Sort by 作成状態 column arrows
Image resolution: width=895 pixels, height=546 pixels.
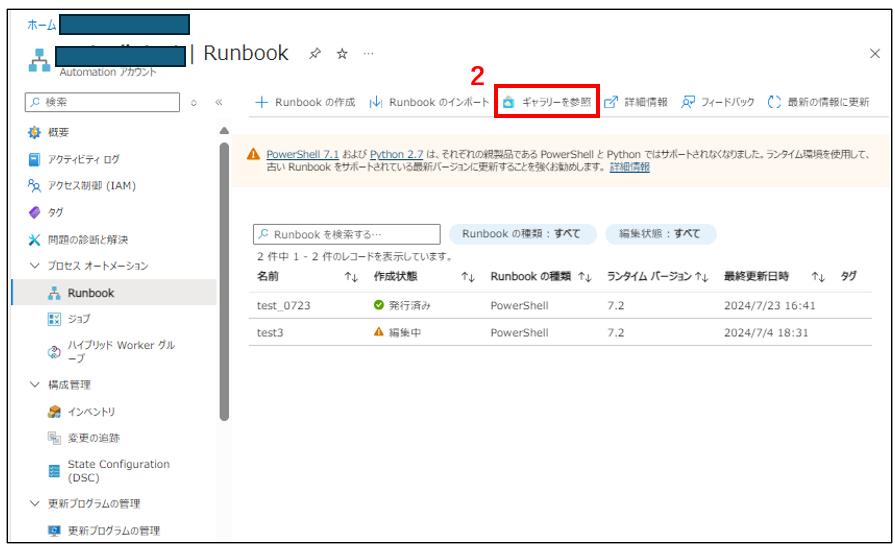click(x=468, y=277)
